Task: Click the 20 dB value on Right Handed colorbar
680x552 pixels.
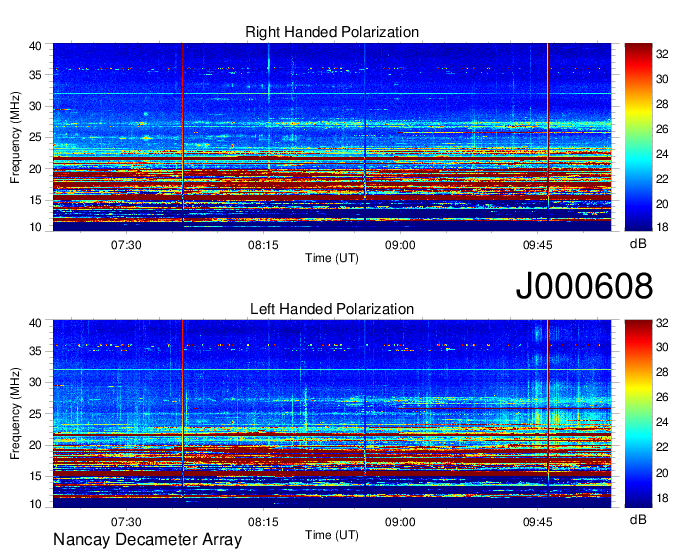Action: coord(662,204)
